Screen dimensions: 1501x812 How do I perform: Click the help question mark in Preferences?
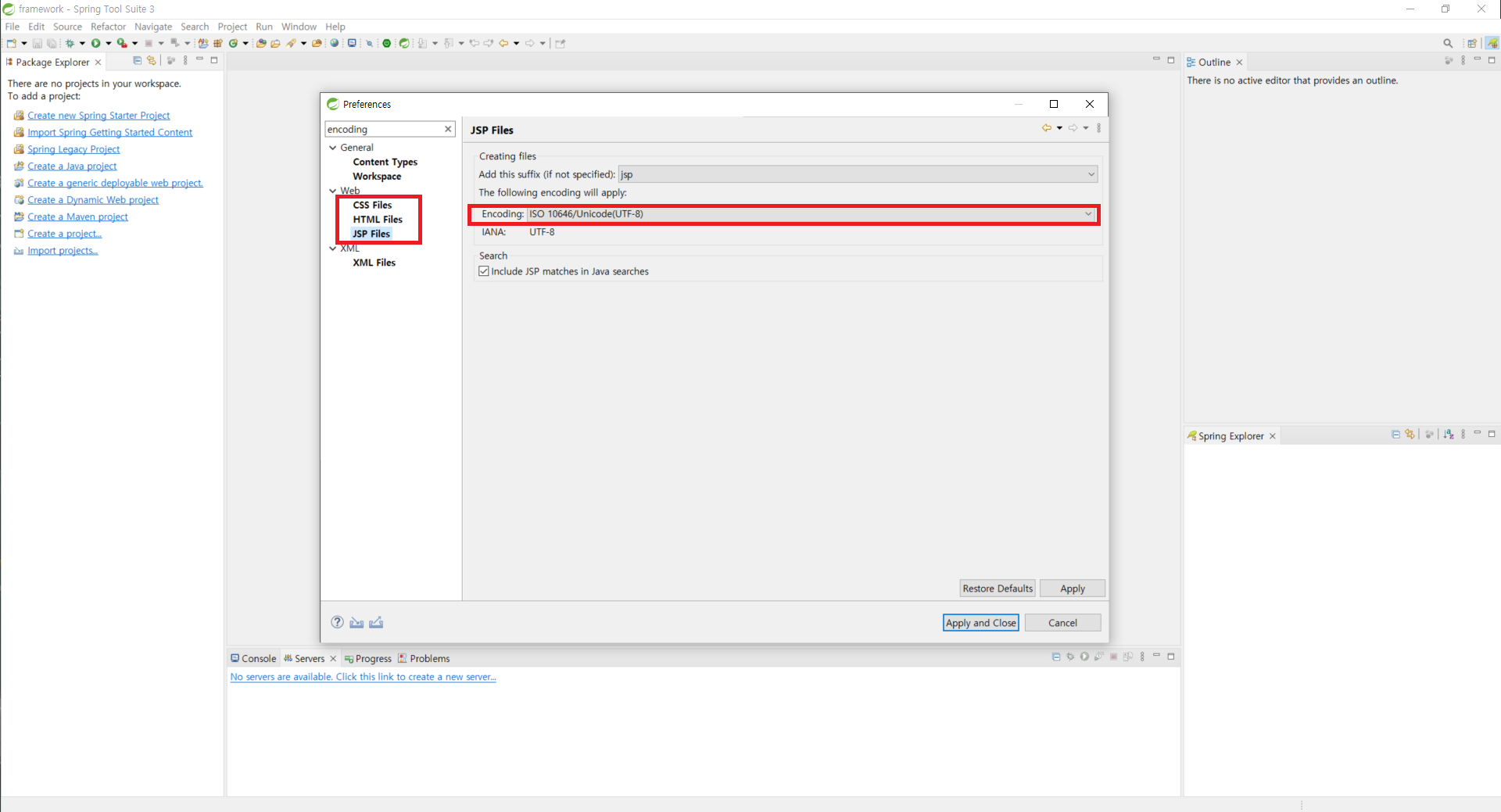coord(337,622)
